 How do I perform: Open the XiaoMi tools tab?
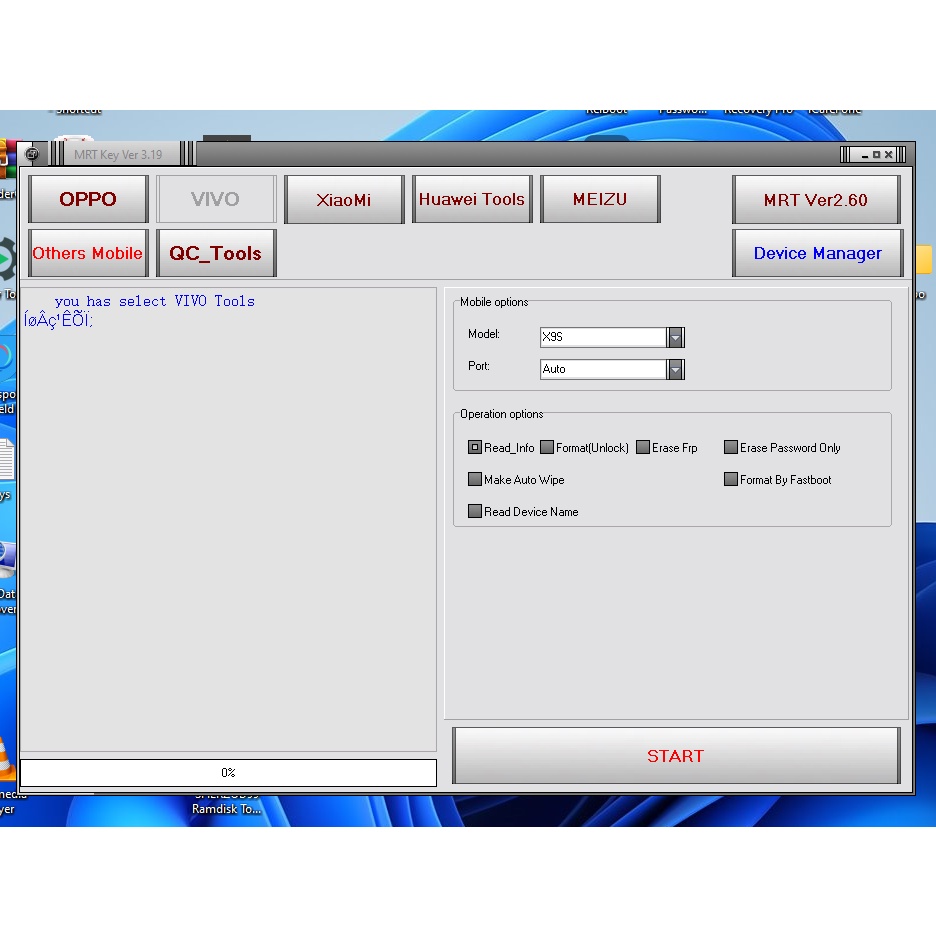[x=344, y=200]
